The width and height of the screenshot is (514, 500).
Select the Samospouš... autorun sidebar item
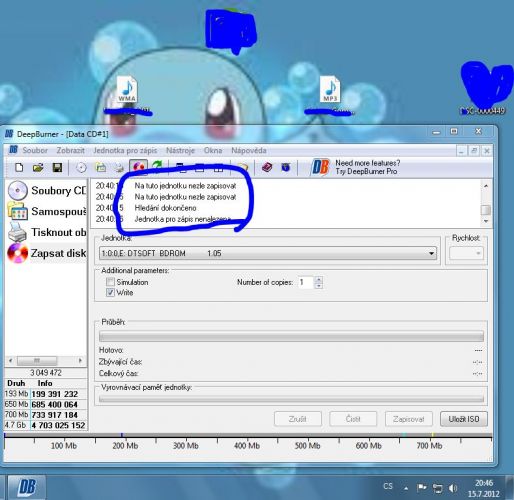pos(47,211)
